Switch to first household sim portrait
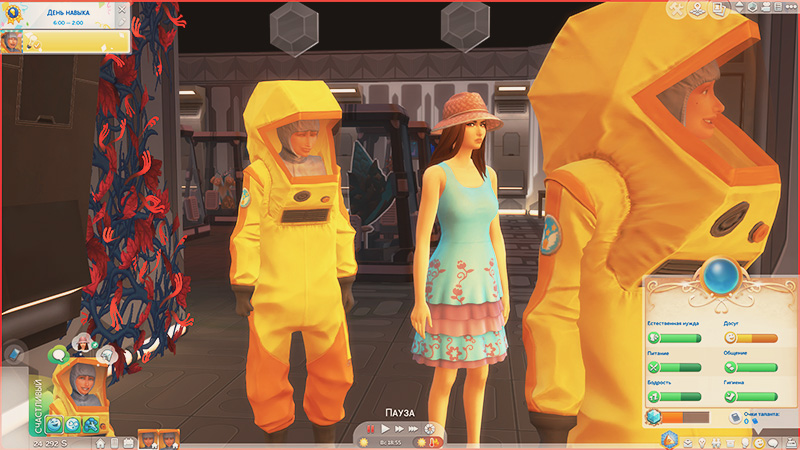The image size is (800, 450). tap(148, 439)
